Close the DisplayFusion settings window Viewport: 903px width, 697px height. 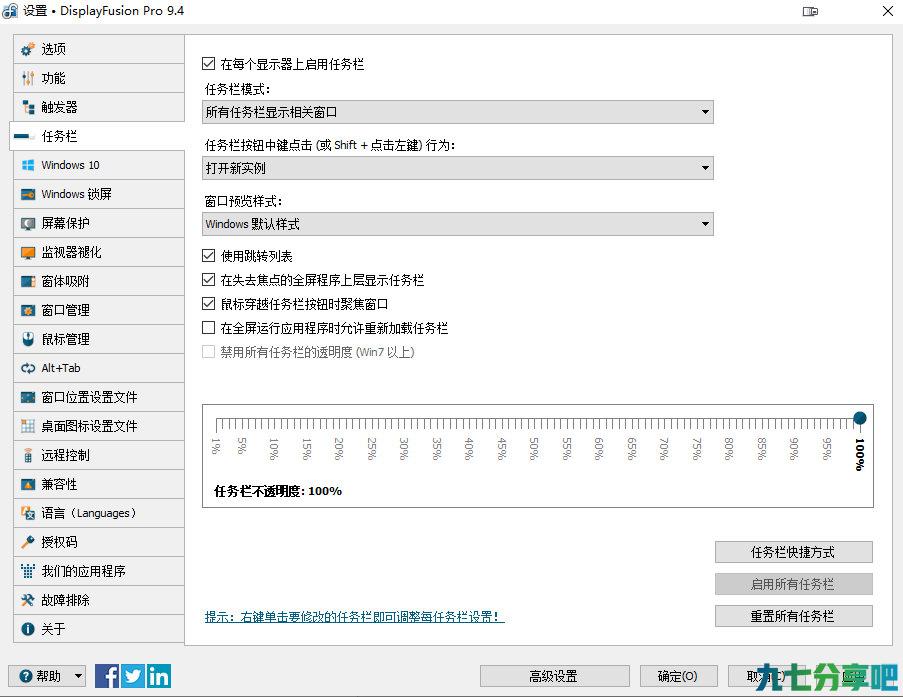coord(888,12)
